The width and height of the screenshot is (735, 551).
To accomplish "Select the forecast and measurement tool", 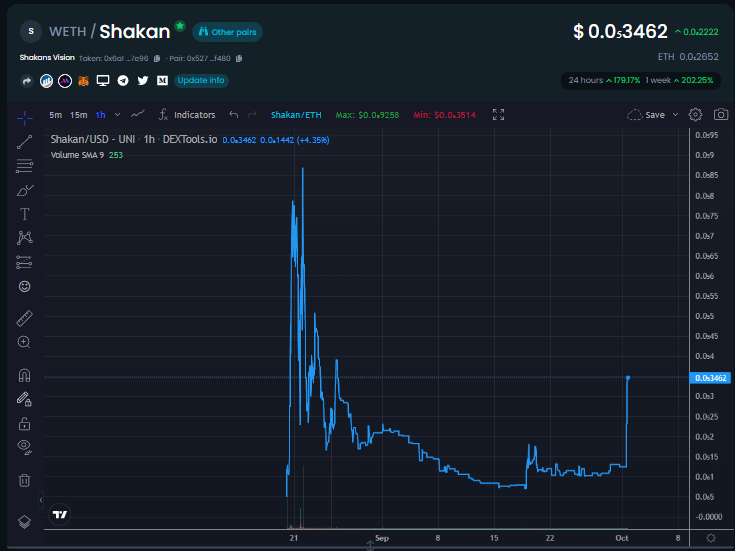I will point(24,262).
